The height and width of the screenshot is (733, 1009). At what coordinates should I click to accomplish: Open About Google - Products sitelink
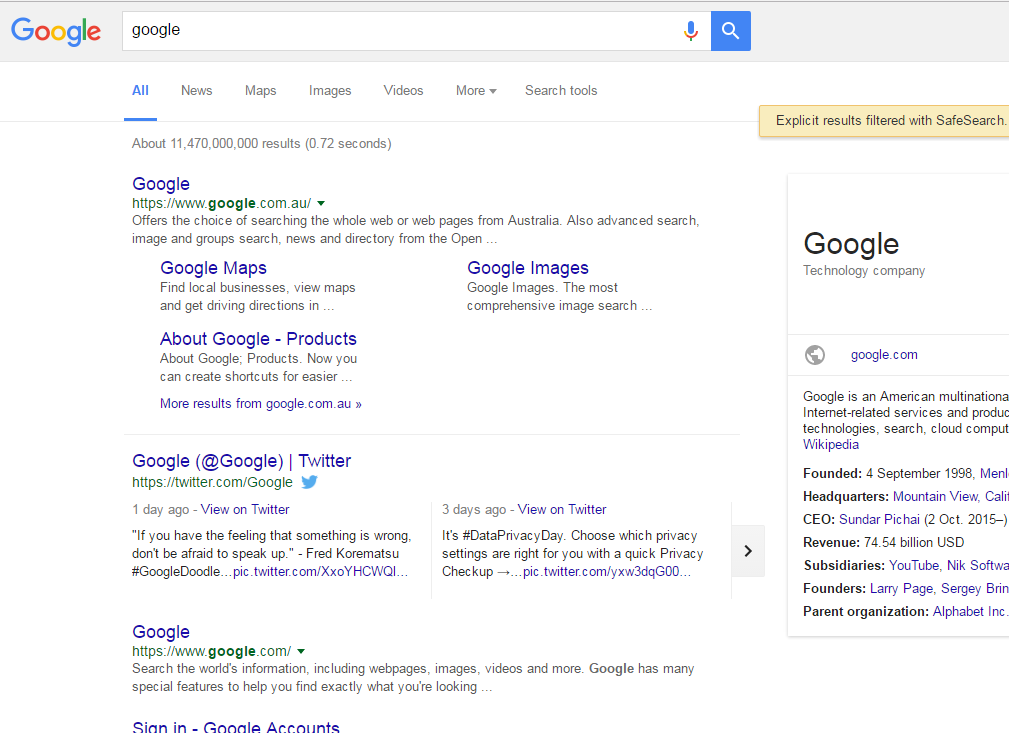258,339
